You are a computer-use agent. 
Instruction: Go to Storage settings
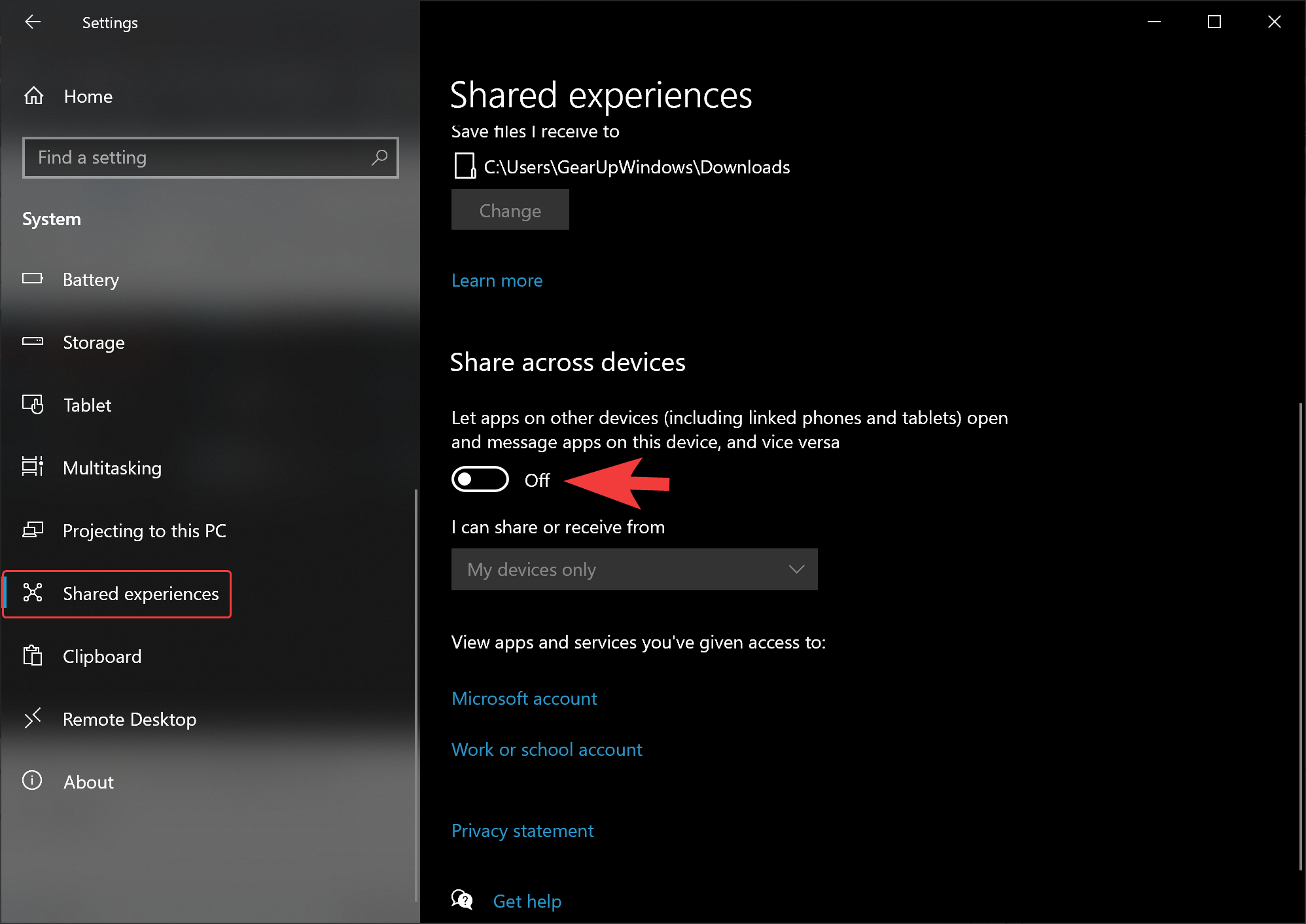coord(94,342)
